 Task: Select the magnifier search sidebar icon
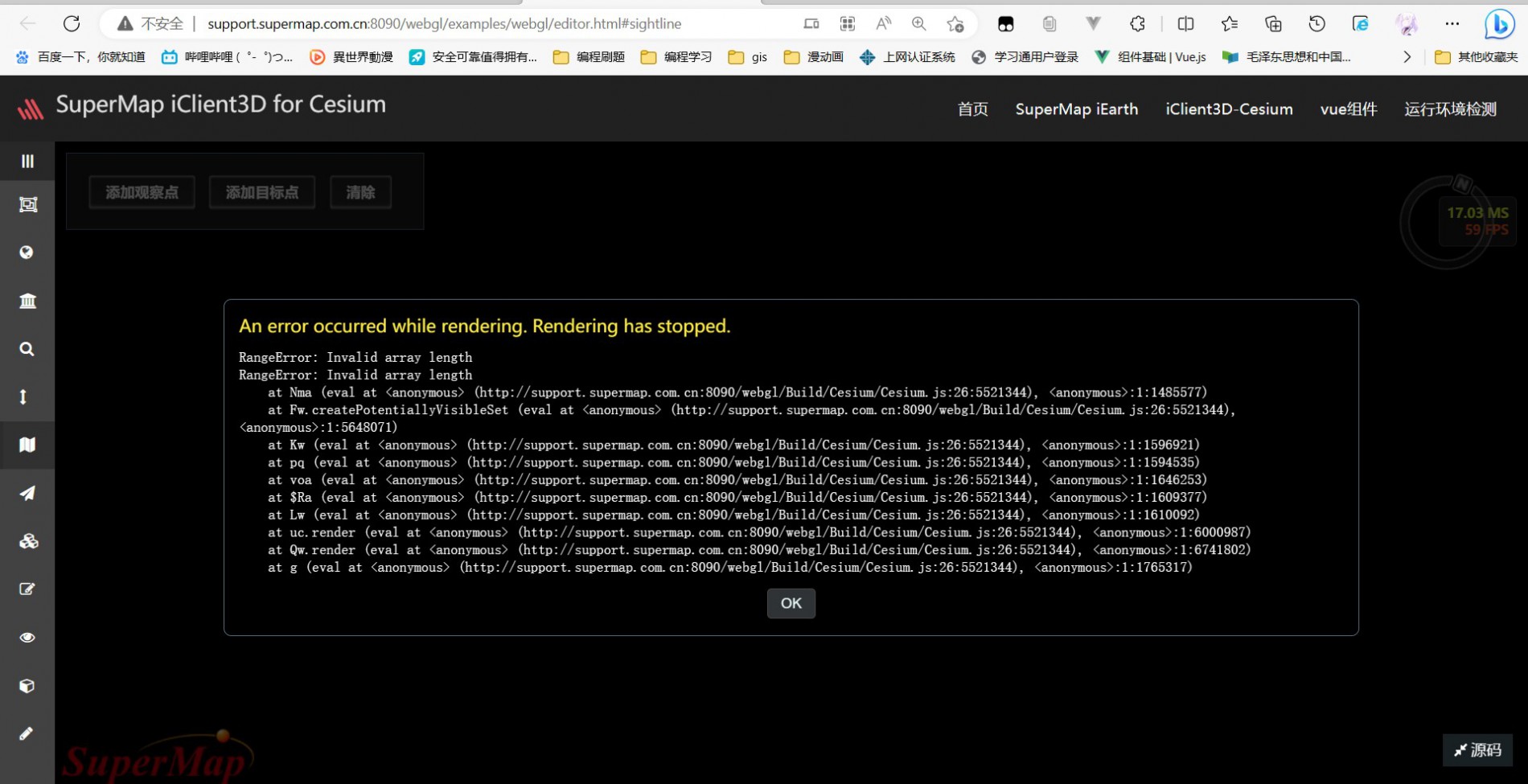(27, 349)
